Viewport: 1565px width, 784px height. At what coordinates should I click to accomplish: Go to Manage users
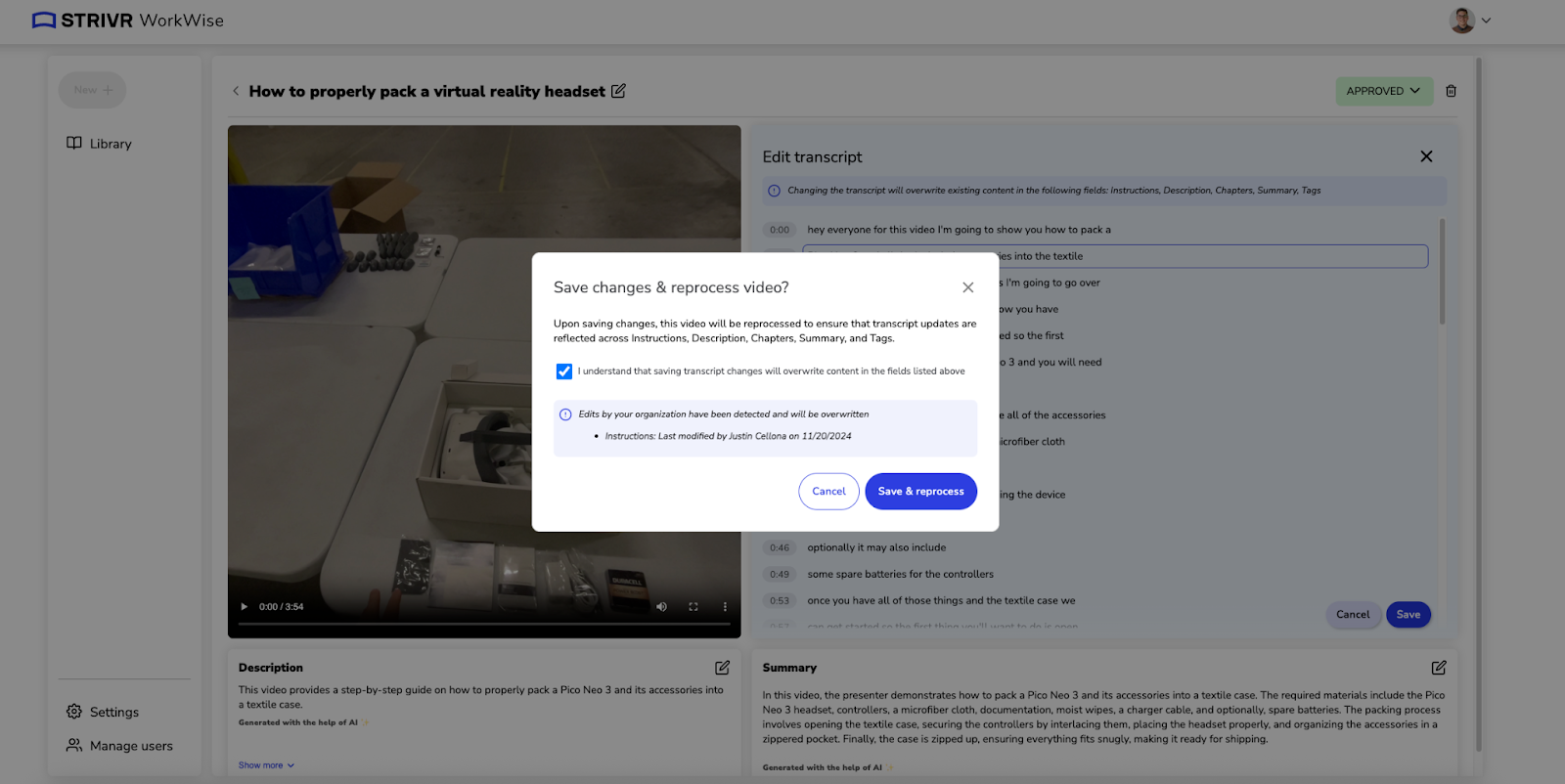(119, 746)
